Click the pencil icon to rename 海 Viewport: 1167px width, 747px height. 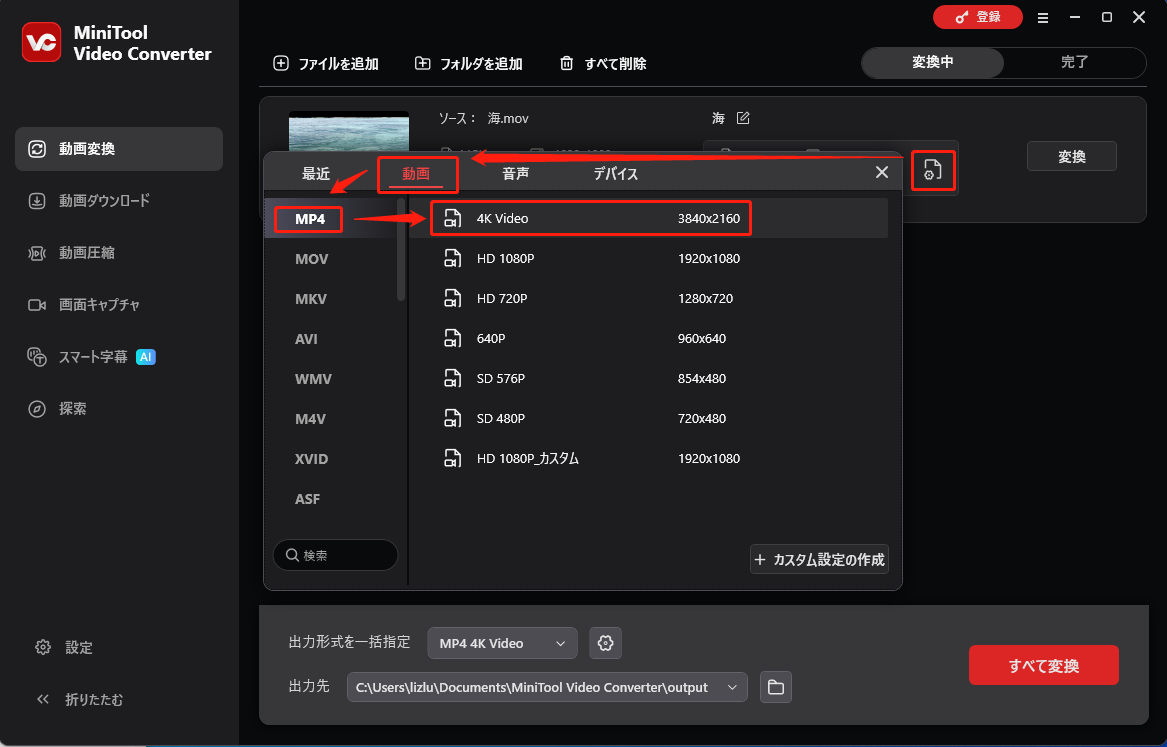741,117
